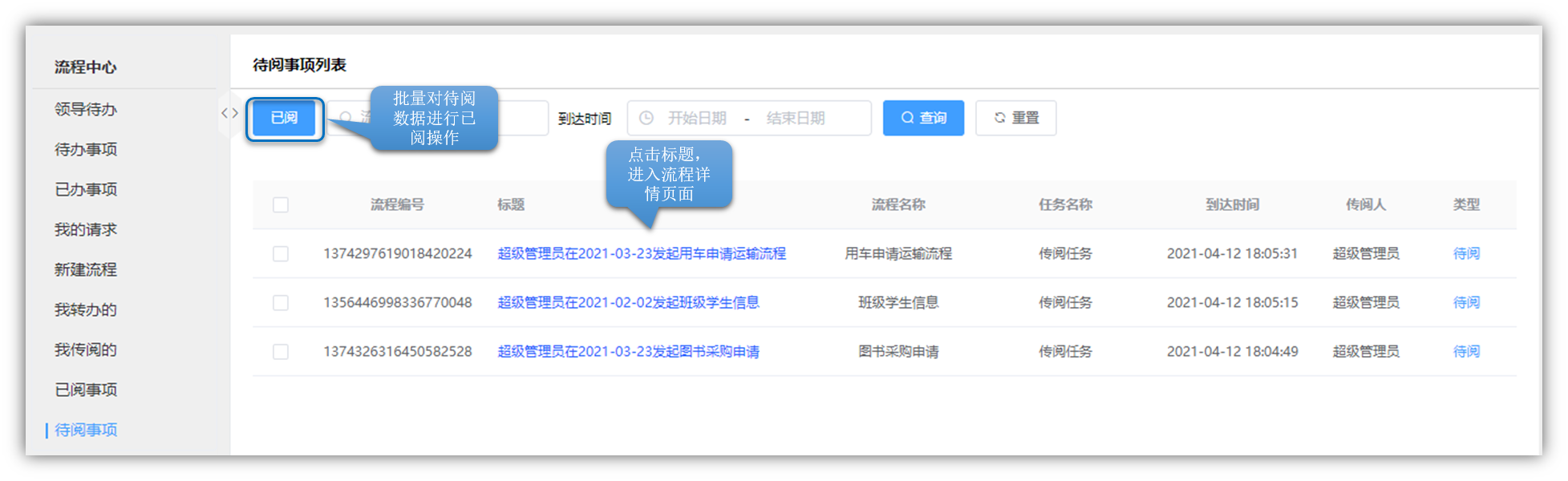Click the clock icon in date range field
Viewport: 1568px width, 481px height.
click(x=646, y=118)
